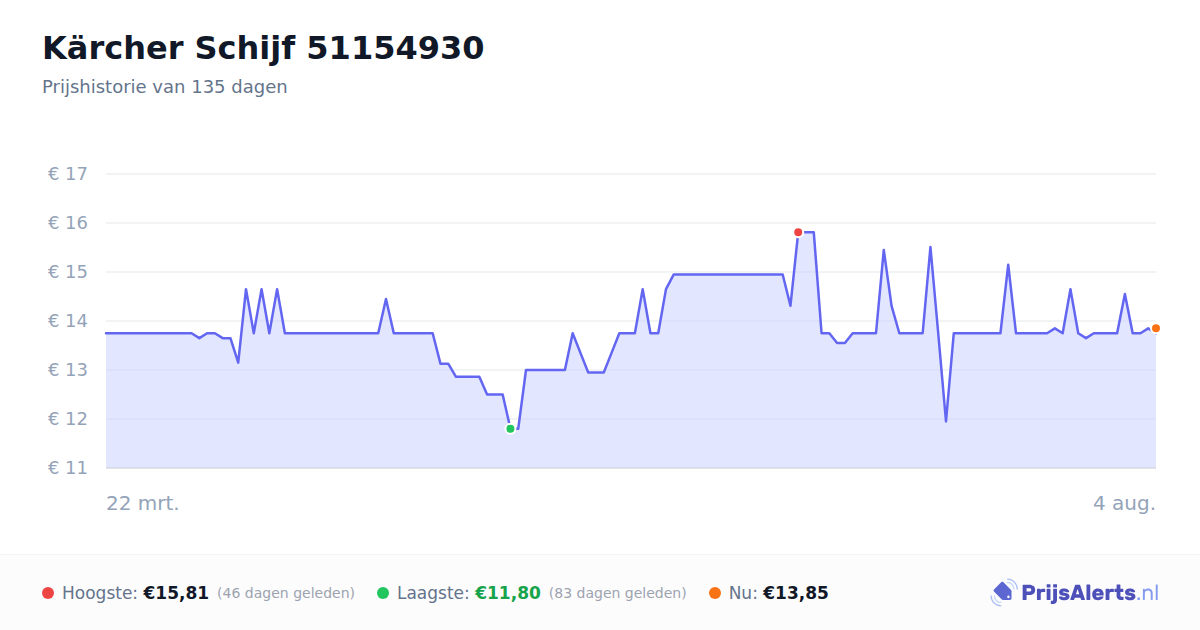Click the € 14 axis label
This screenshot has width=1200, height=630.
(68, 321)
